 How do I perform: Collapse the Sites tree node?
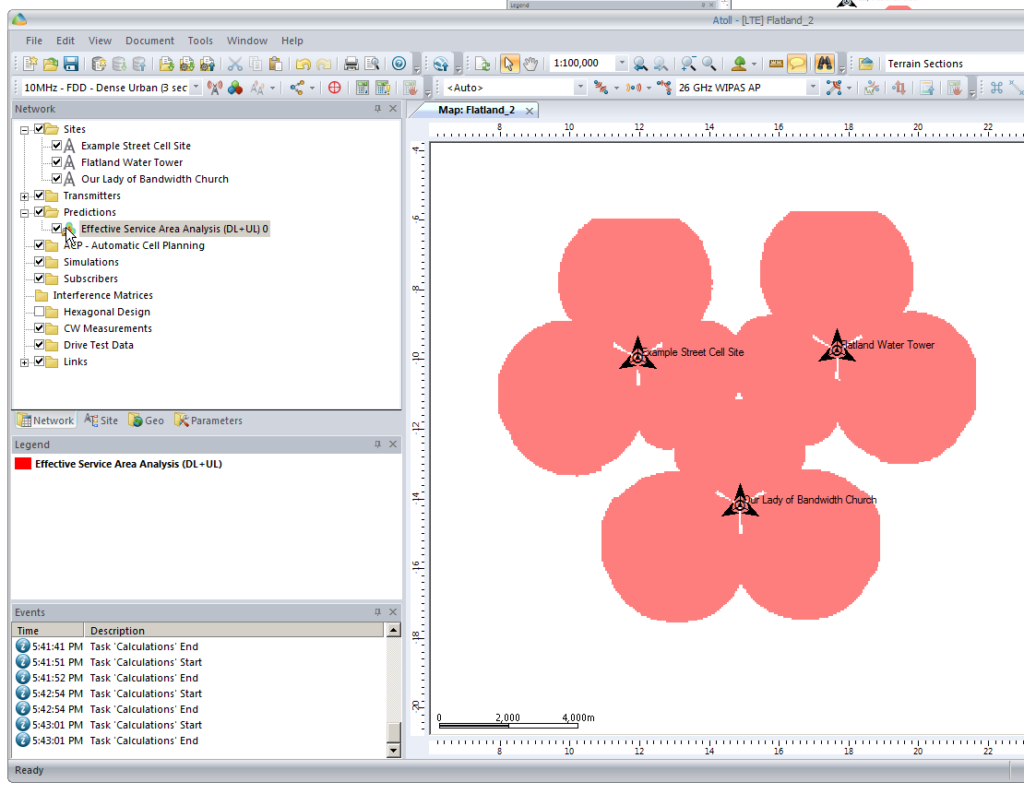22,128
